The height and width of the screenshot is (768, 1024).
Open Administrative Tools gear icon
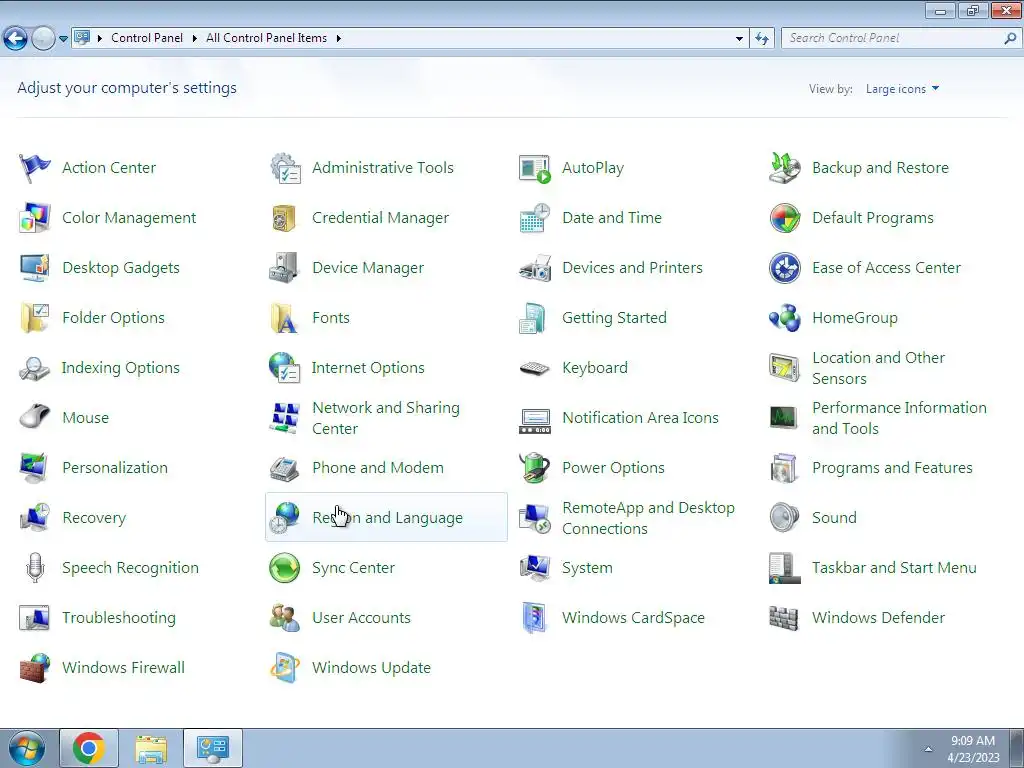tap(285, 168)
